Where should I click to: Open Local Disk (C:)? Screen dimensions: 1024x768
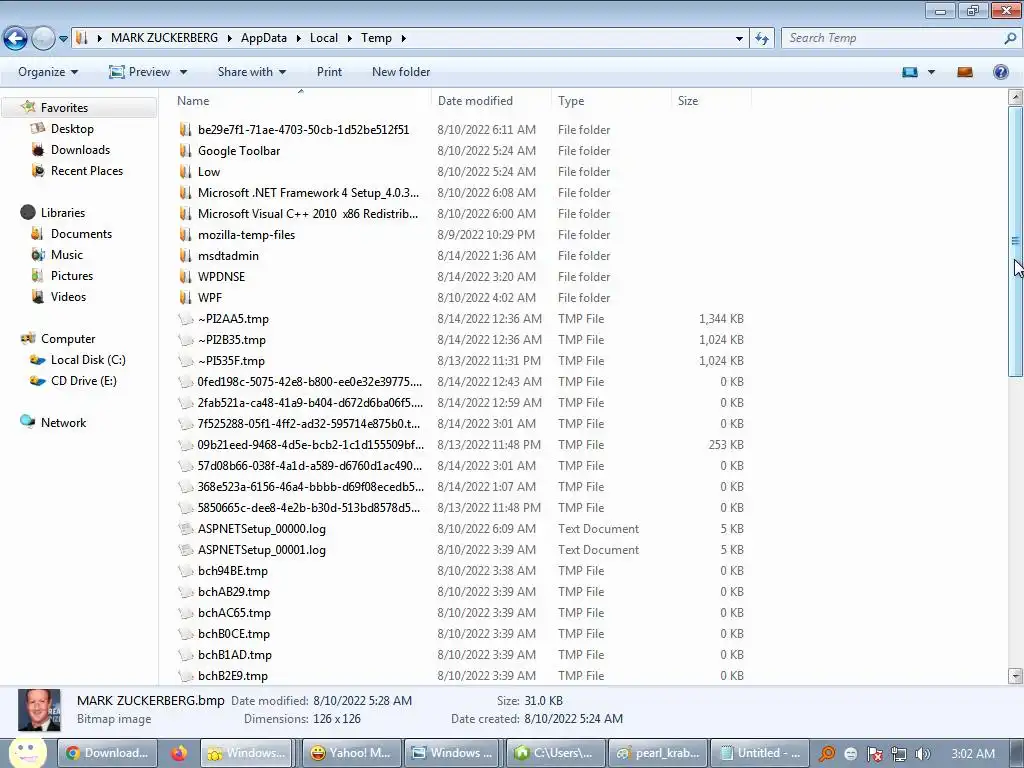pos(88,360)
